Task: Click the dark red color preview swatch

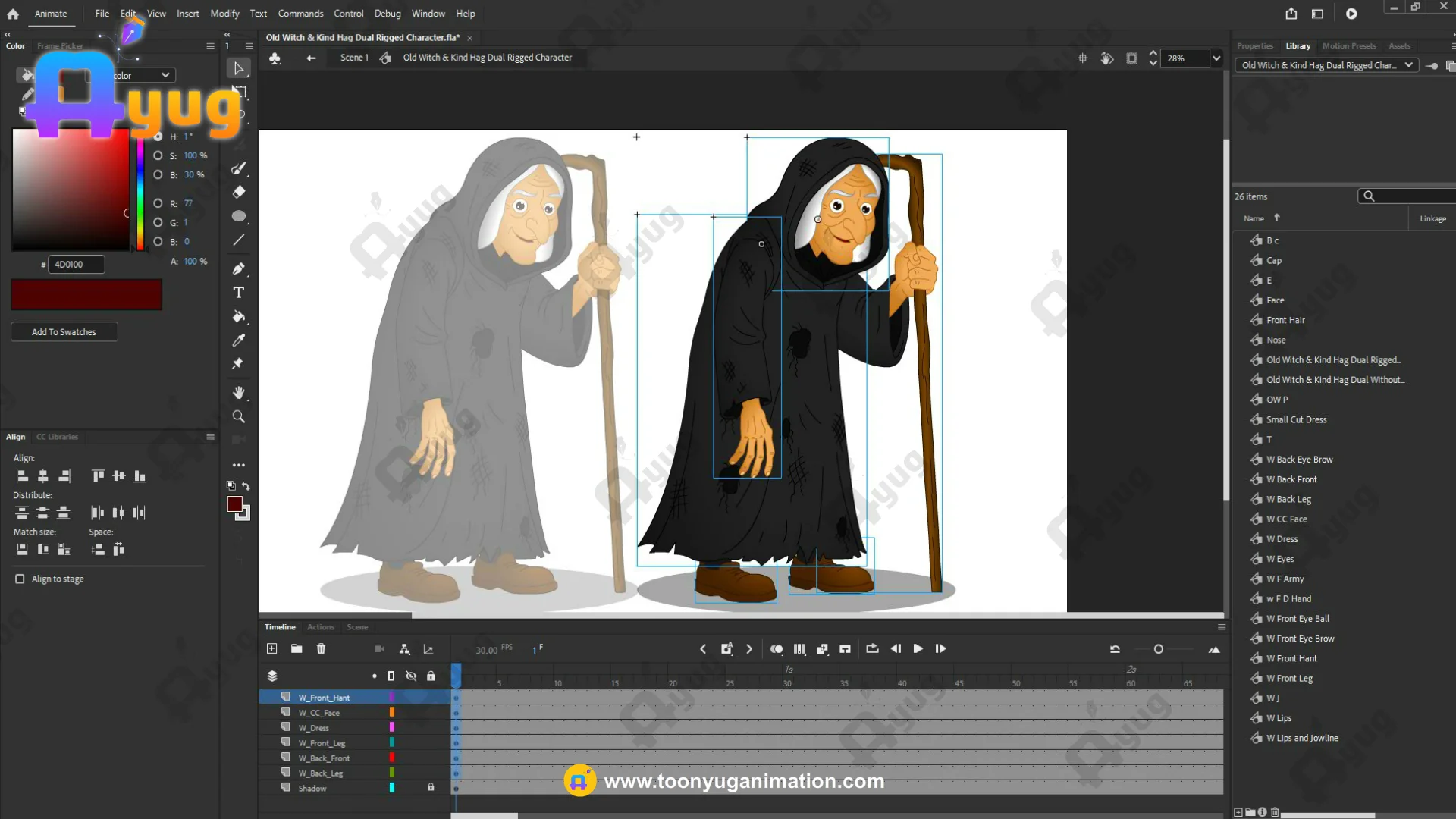Action: [x=86, y=294]
